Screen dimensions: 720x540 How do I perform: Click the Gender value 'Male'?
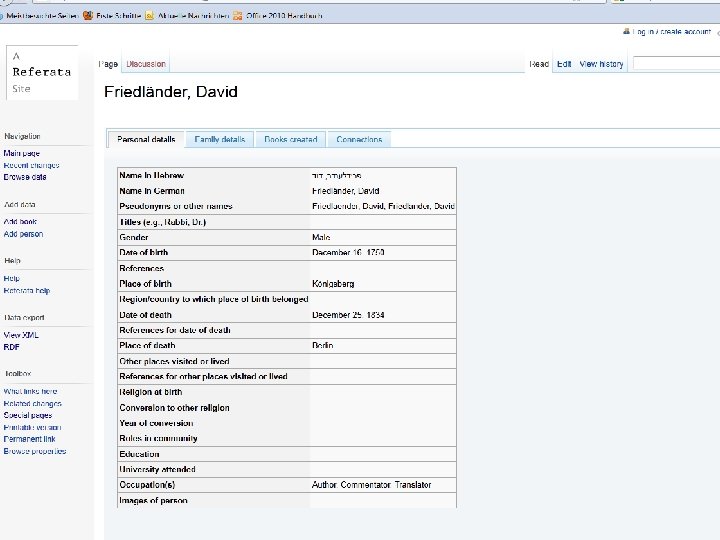(x=321, y=237)
